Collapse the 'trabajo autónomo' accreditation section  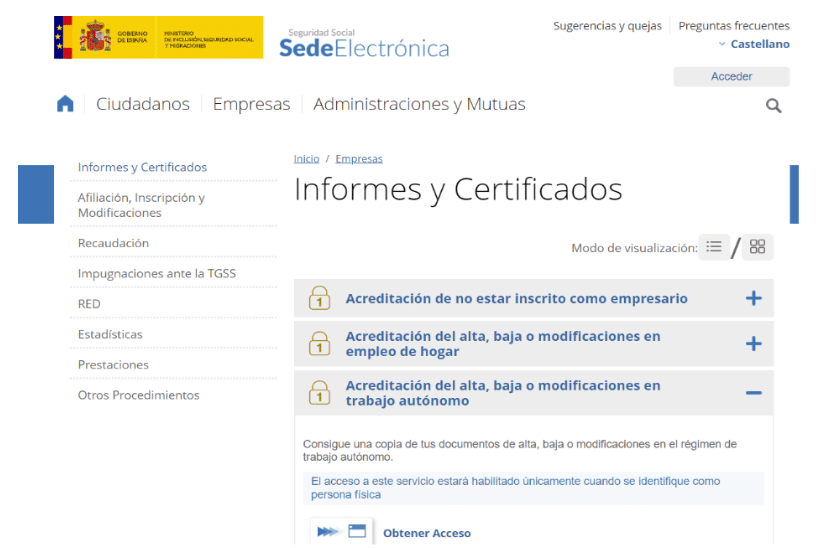click(753, 393)
